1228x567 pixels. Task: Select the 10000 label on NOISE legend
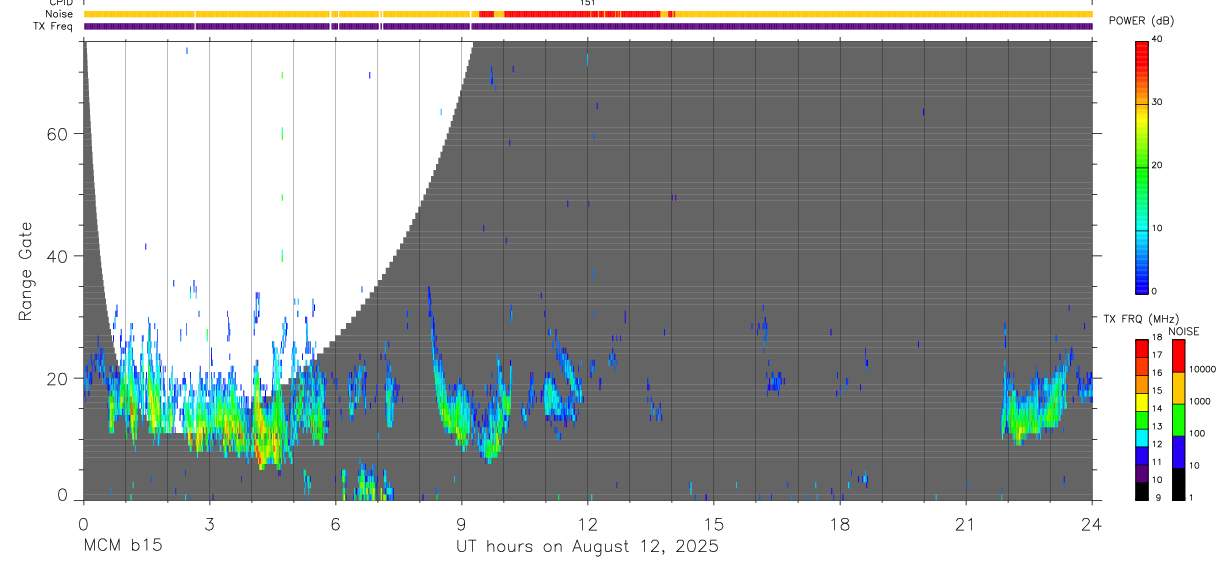(x=1202, y=369)
